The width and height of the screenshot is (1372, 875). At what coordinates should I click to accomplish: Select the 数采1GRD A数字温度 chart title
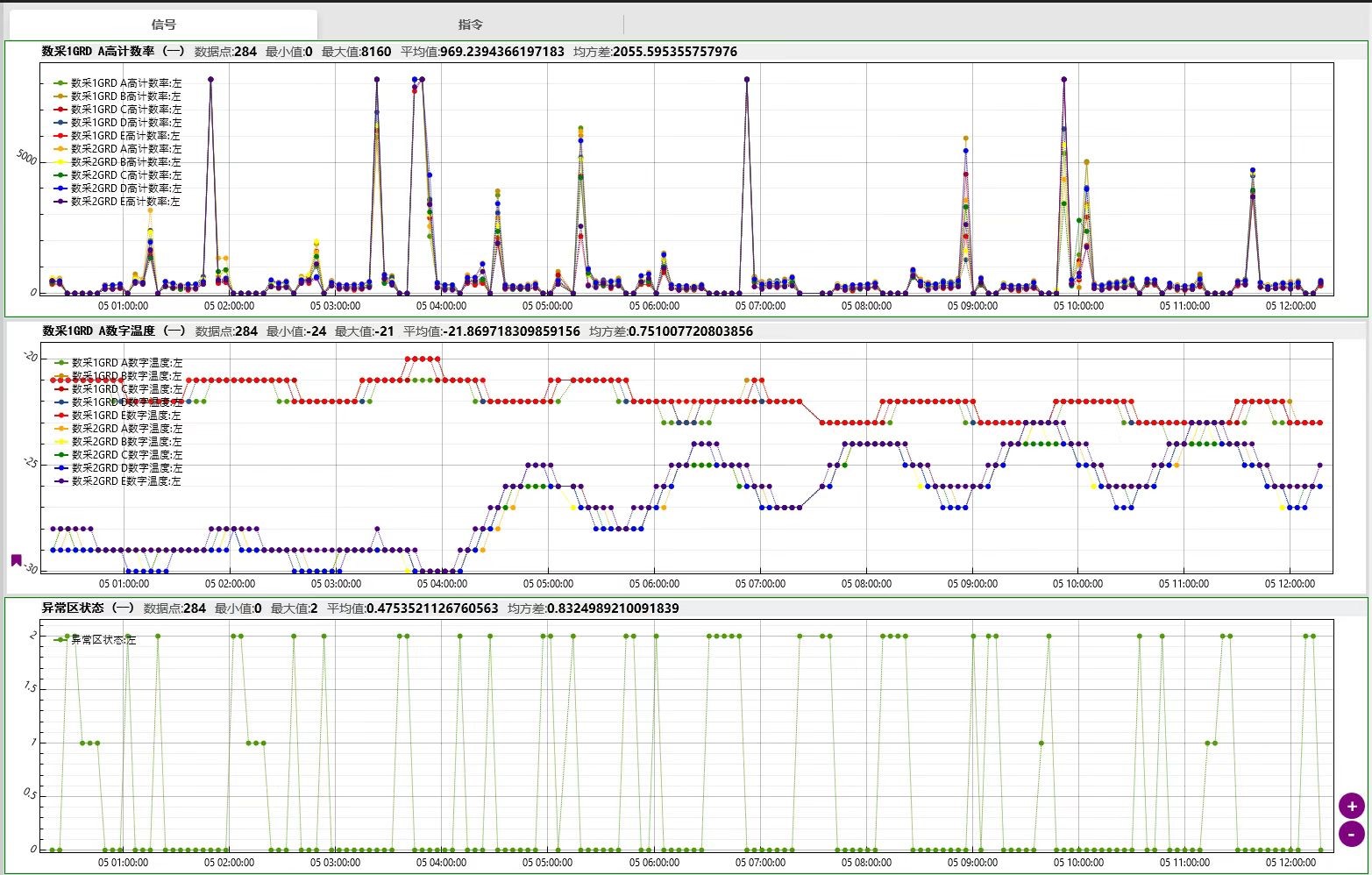[114, 331]
